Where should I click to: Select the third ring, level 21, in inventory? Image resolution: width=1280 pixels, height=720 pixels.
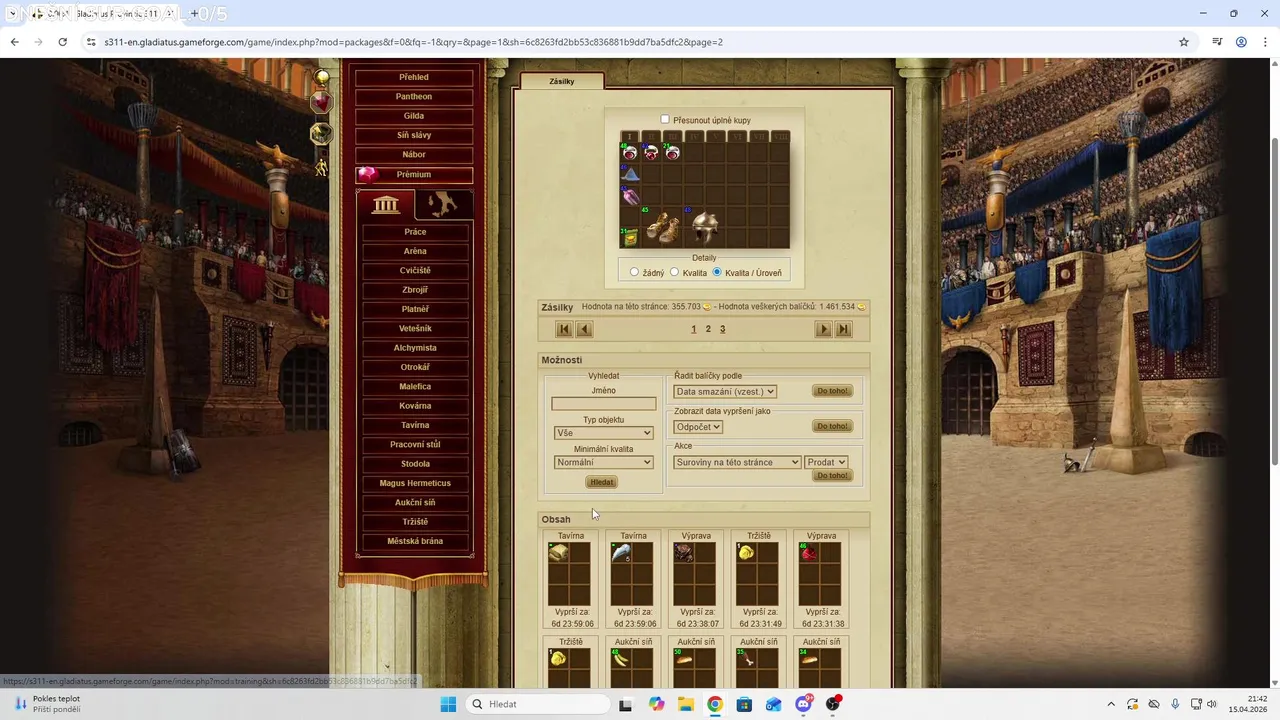(x=673, y=152)
